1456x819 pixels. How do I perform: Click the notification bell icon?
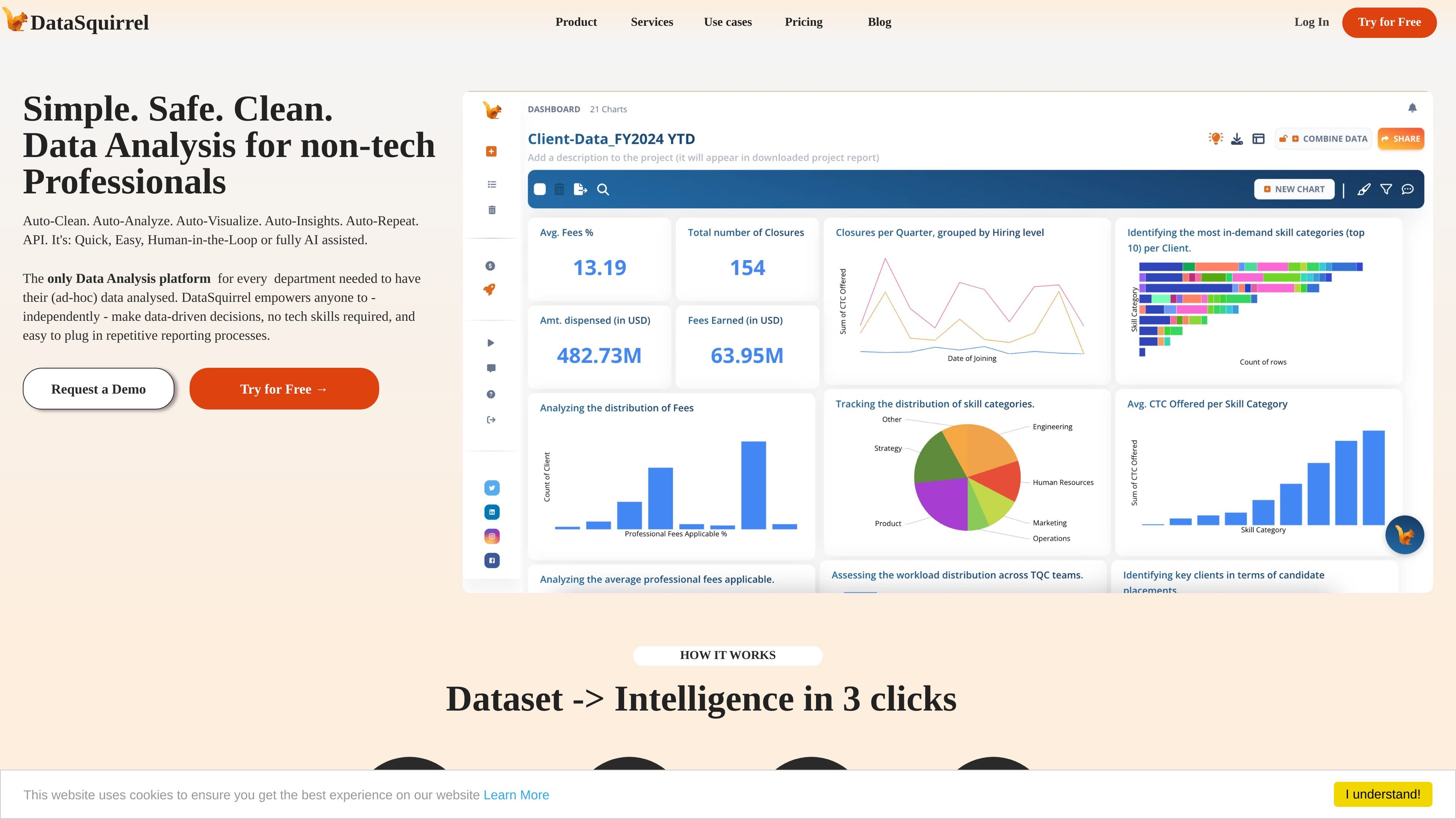tap(1412, 108)
